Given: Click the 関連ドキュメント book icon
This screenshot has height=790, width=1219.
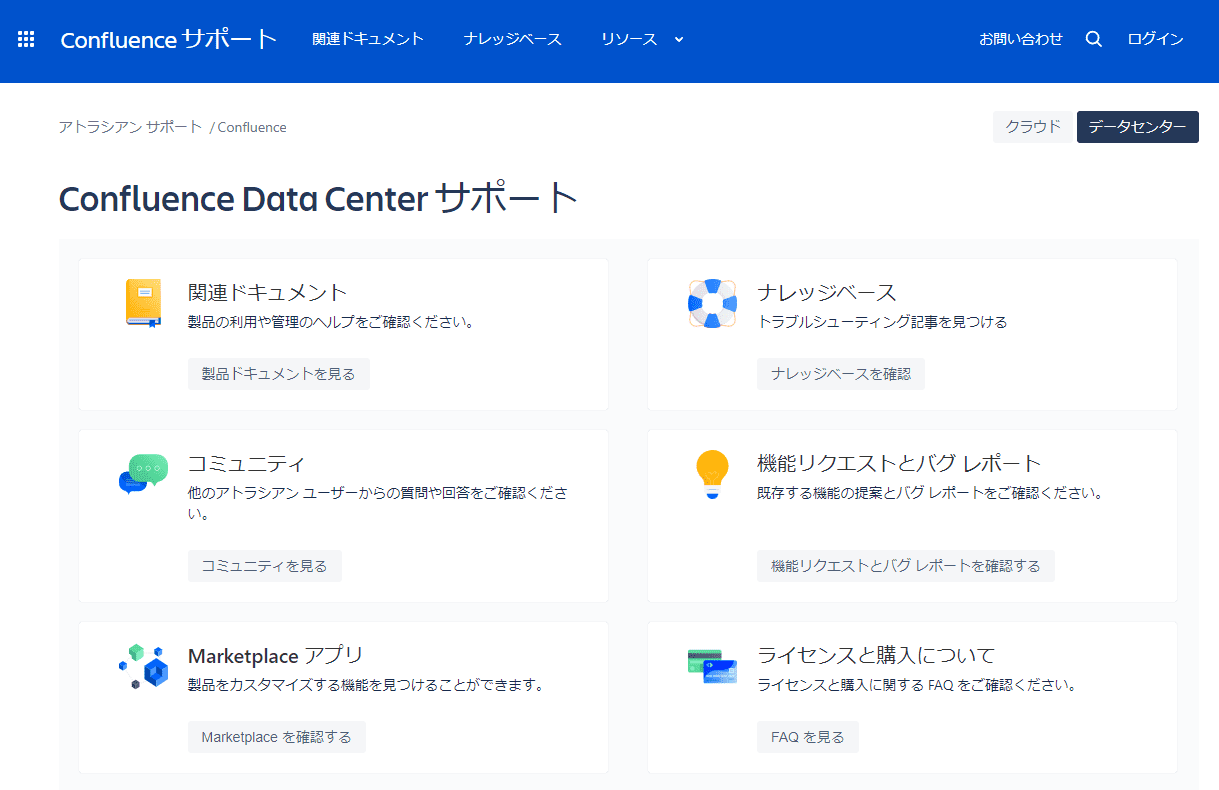Looking at the screenshot, I should (x=143, y=303).
